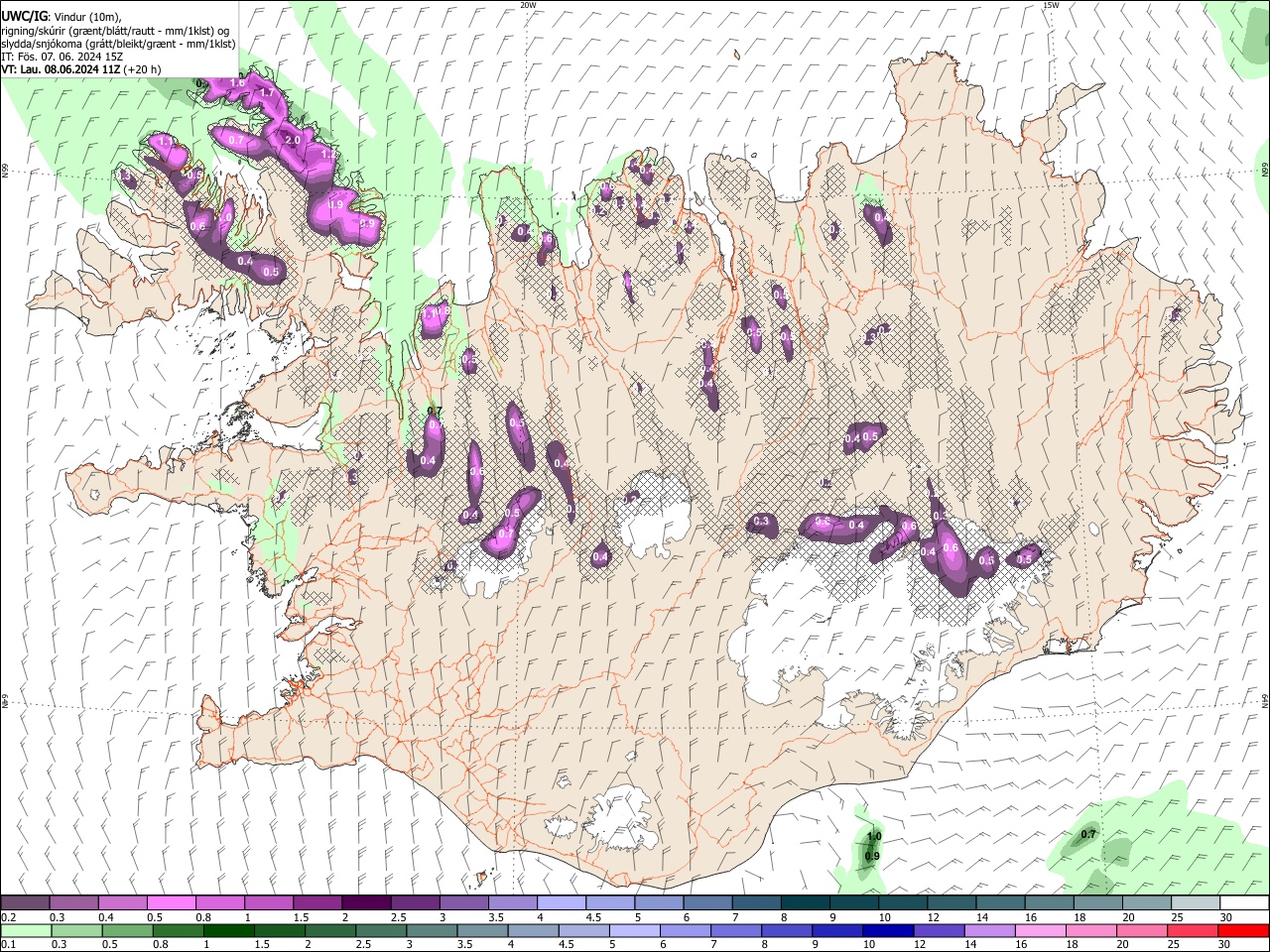The height and width of the screenshot is (952, 1270).
Task: Pick the bright red 30 rain-scale swatch
Action: pos(1243,930)
